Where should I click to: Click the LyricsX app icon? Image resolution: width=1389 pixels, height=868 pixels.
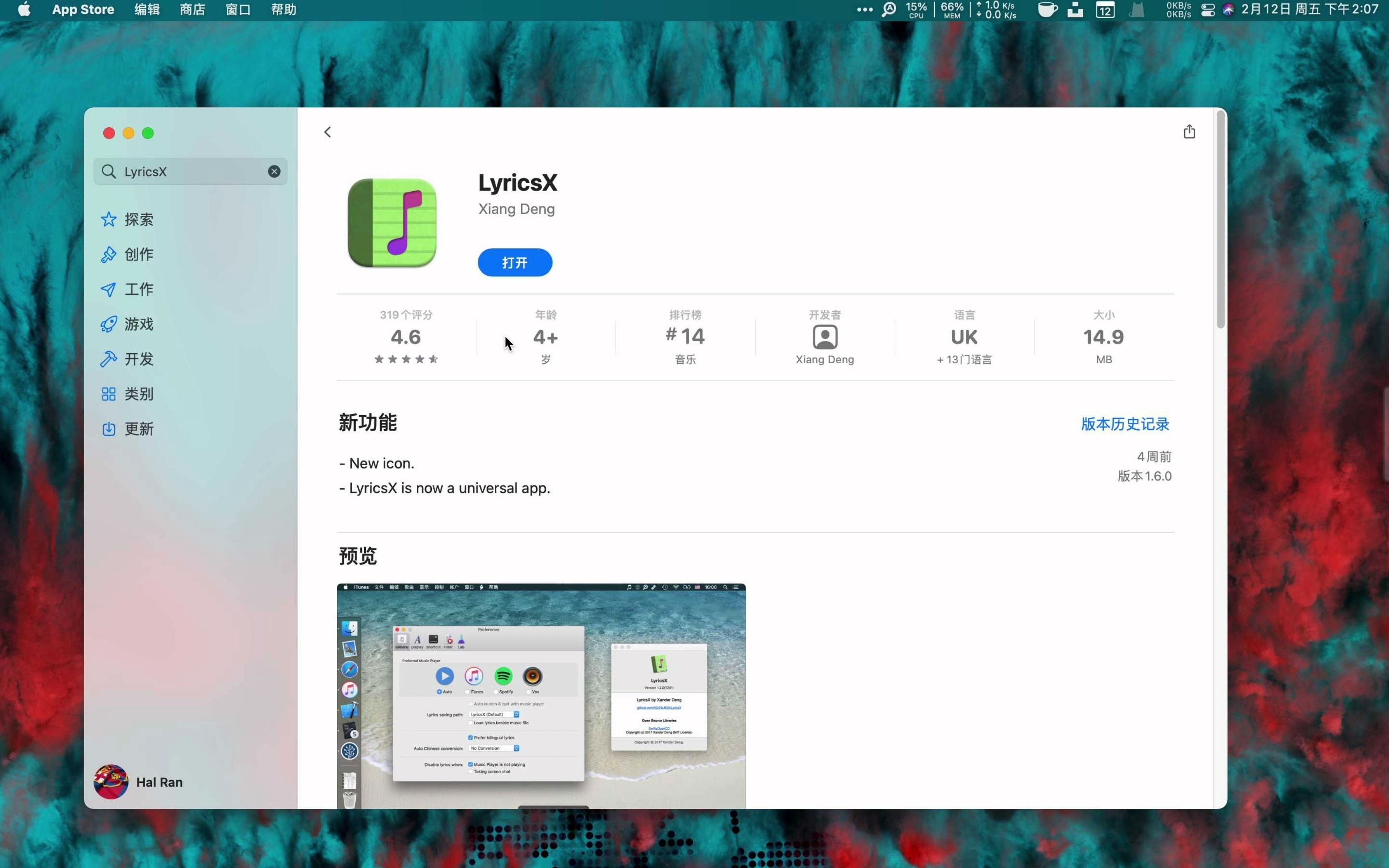tap(392, 223)
